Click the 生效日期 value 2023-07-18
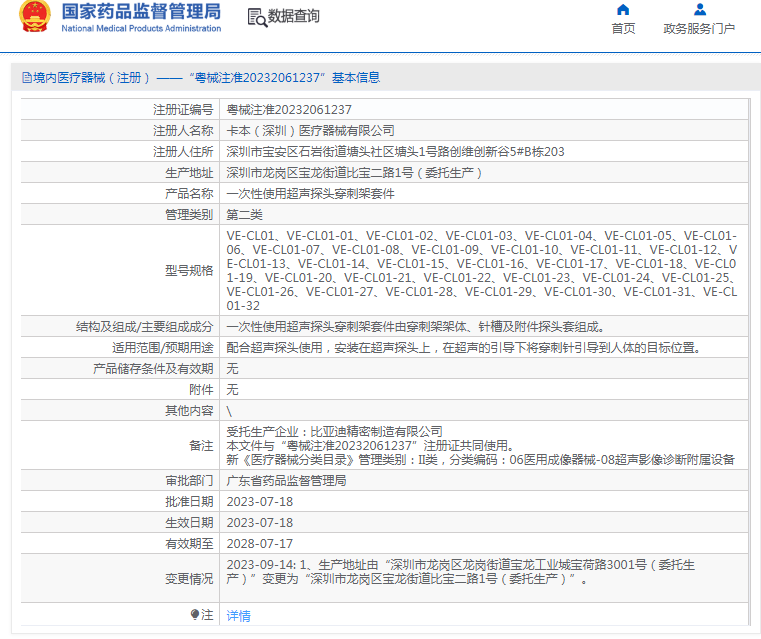This screenshot has height=639, width=761. tap(260, 523)
